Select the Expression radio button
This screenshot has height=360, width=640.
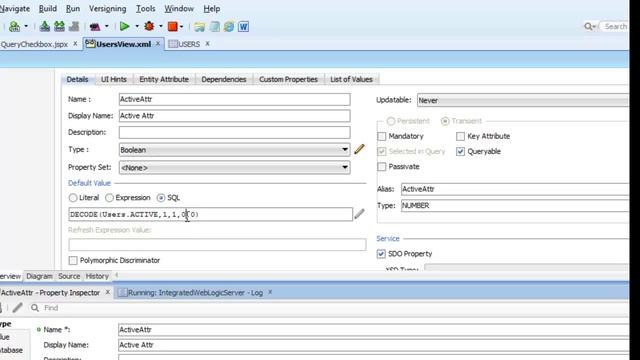109,198
